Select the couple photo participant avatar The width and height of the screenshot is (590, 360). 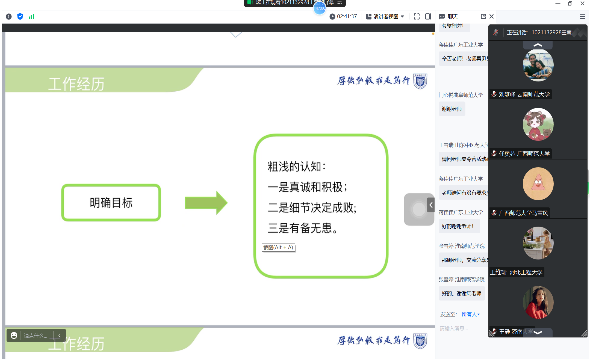[538, 65]
